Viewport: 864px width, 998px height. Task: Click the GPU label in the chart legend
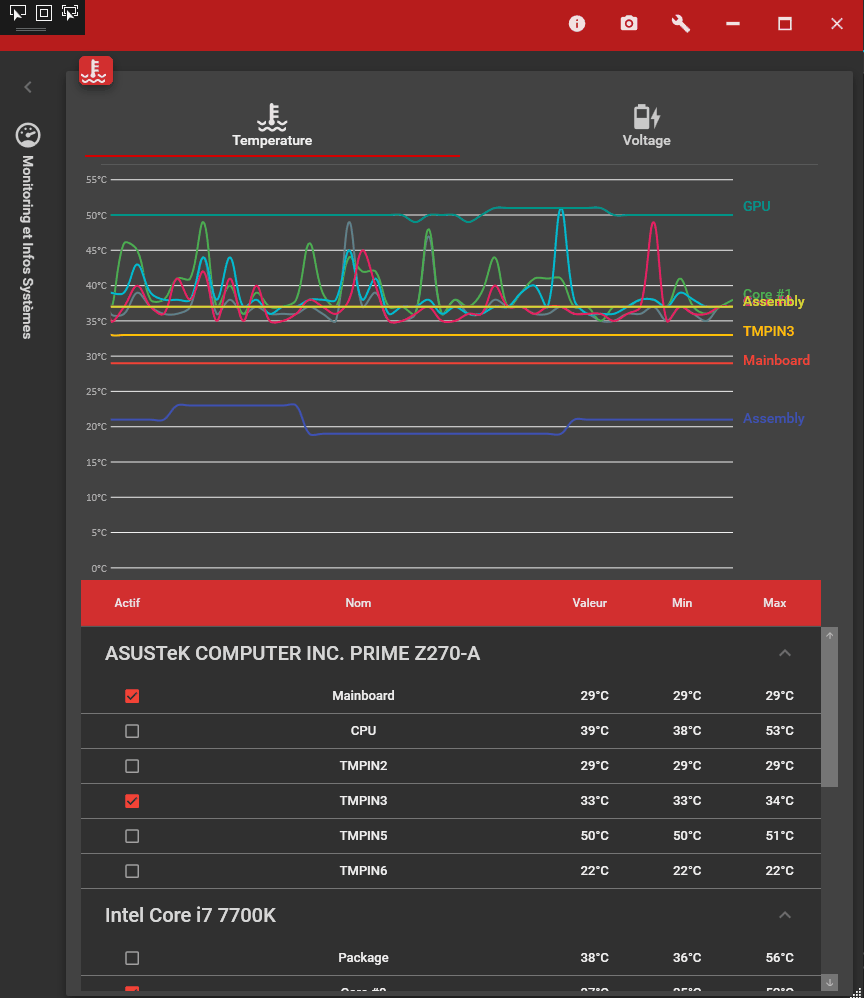tap(756, 206)
